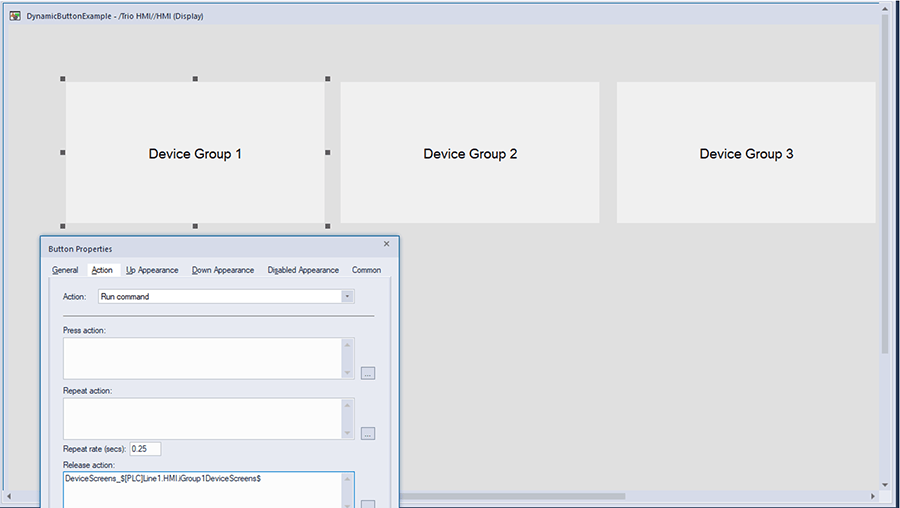Viewport: 900px width, 508px height.
Task: Click inside the Press action text box
Action: click(203, 358)
